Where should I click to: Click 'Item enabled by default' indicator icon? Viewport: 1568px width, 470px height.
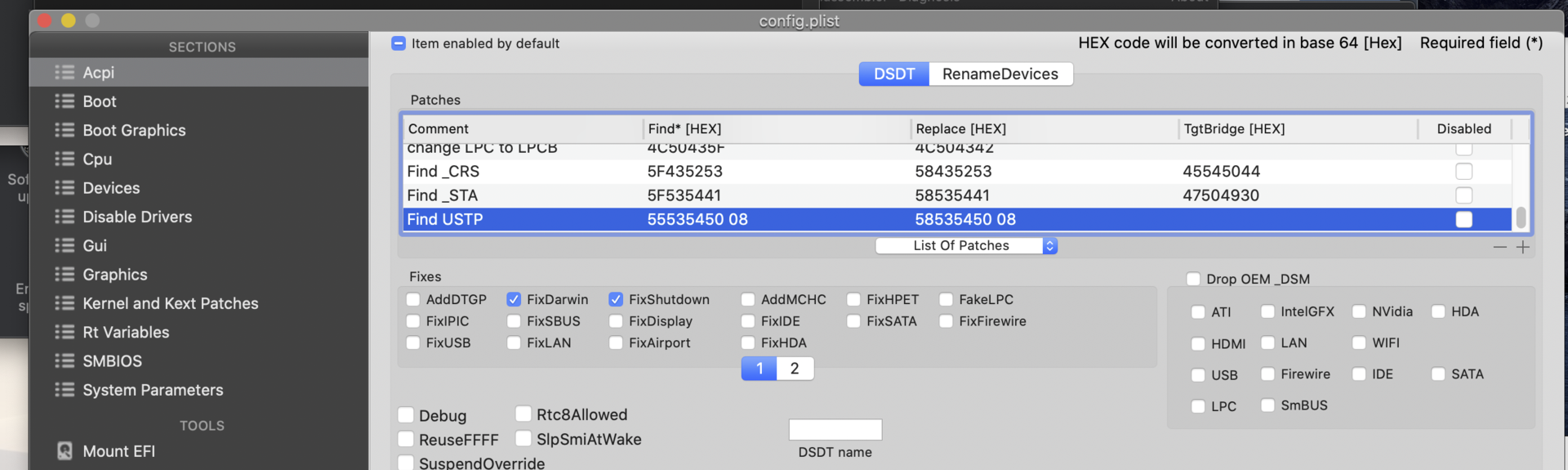click(399, 43)
